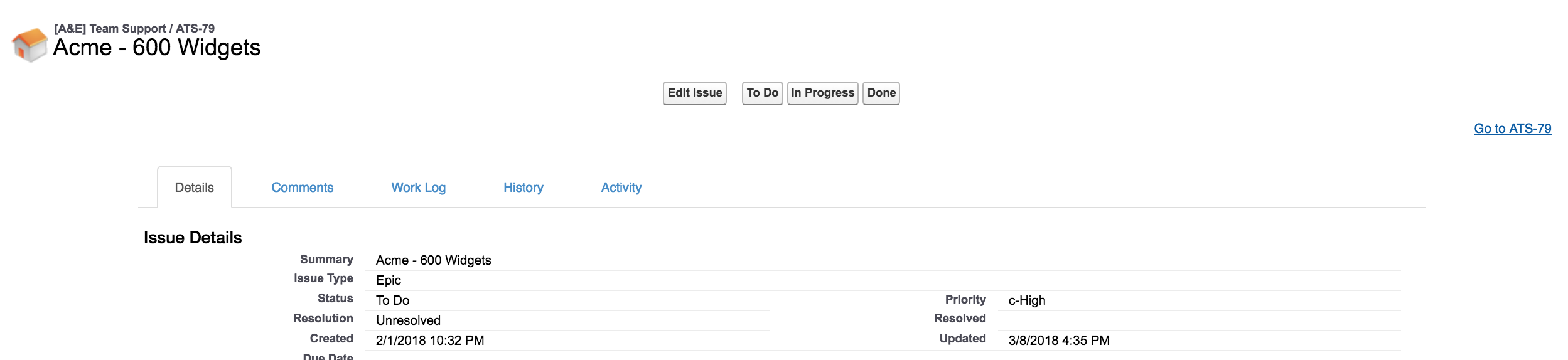Click the large Acme - 600 Widgets page title

156,48
